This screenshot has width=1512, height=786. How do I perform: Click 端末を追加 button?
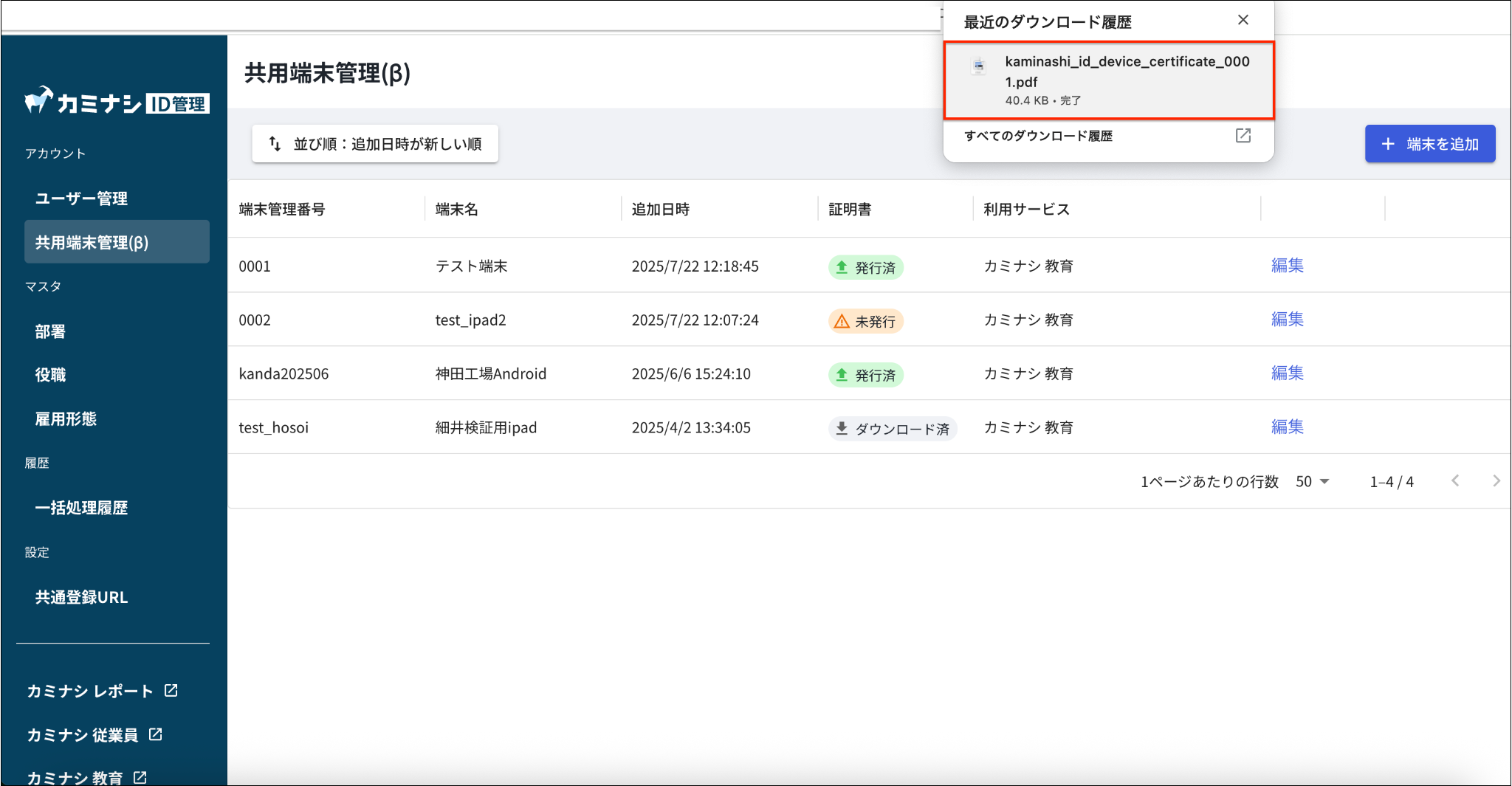[x=1430, y=144]
